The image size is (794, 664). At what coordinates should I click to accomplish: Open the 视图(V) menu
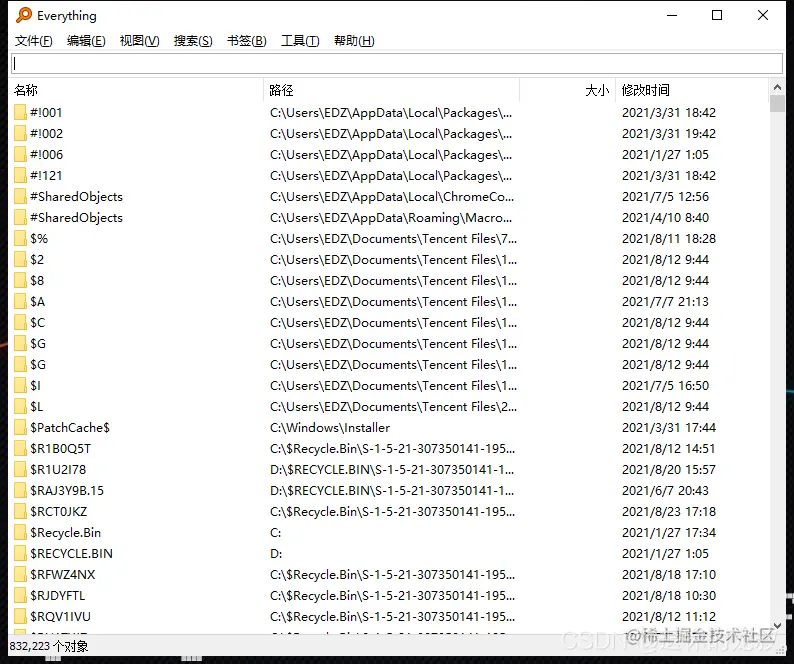[139, 41]
